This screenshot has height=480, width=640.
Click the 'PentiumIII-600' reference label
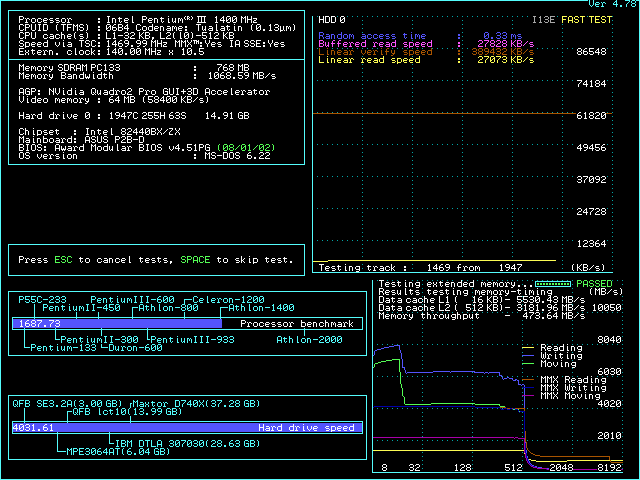(x=133, y=300)
